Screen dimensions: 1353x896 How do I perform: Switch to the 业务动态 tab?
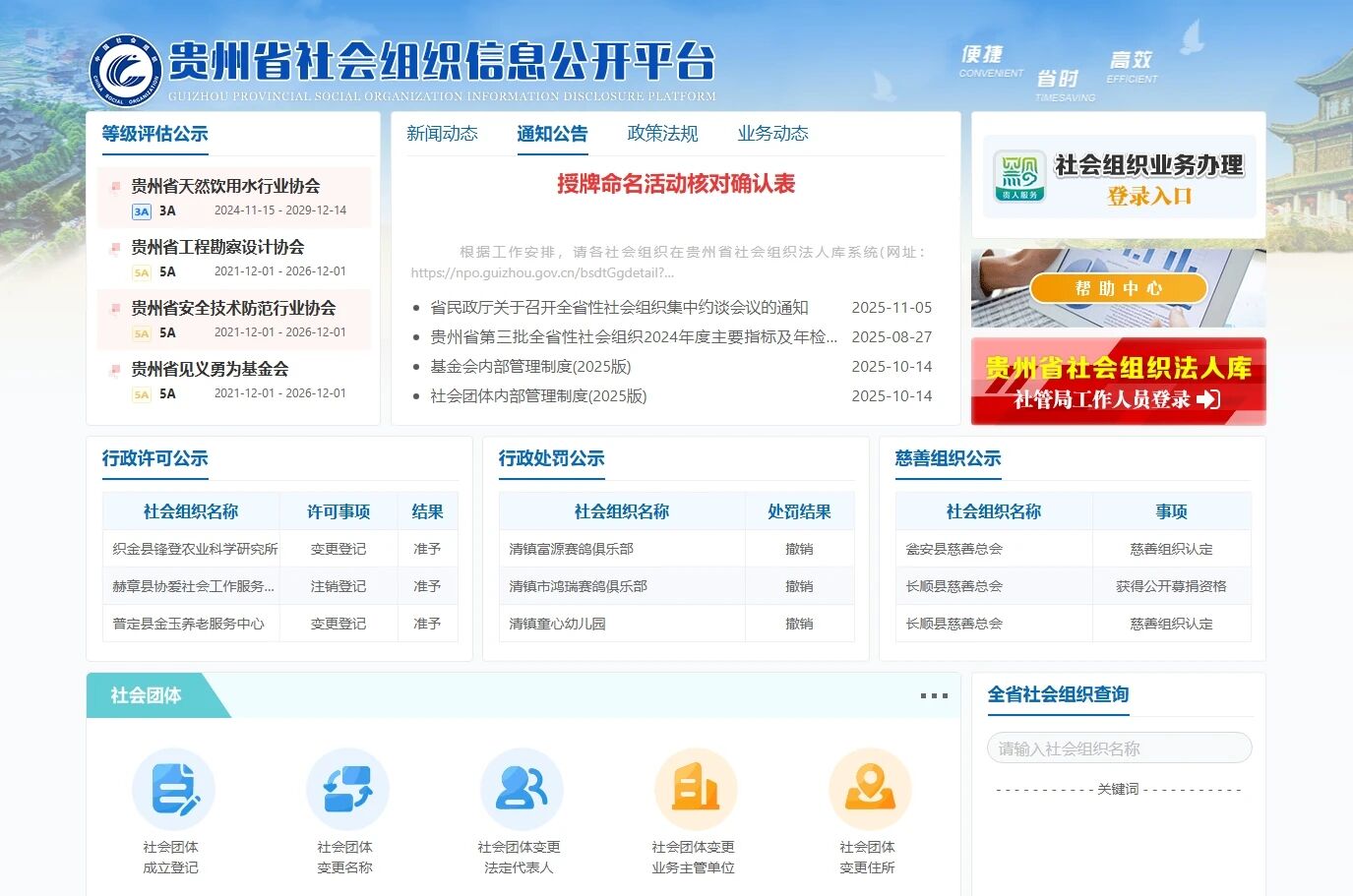[x=772, y=134]
